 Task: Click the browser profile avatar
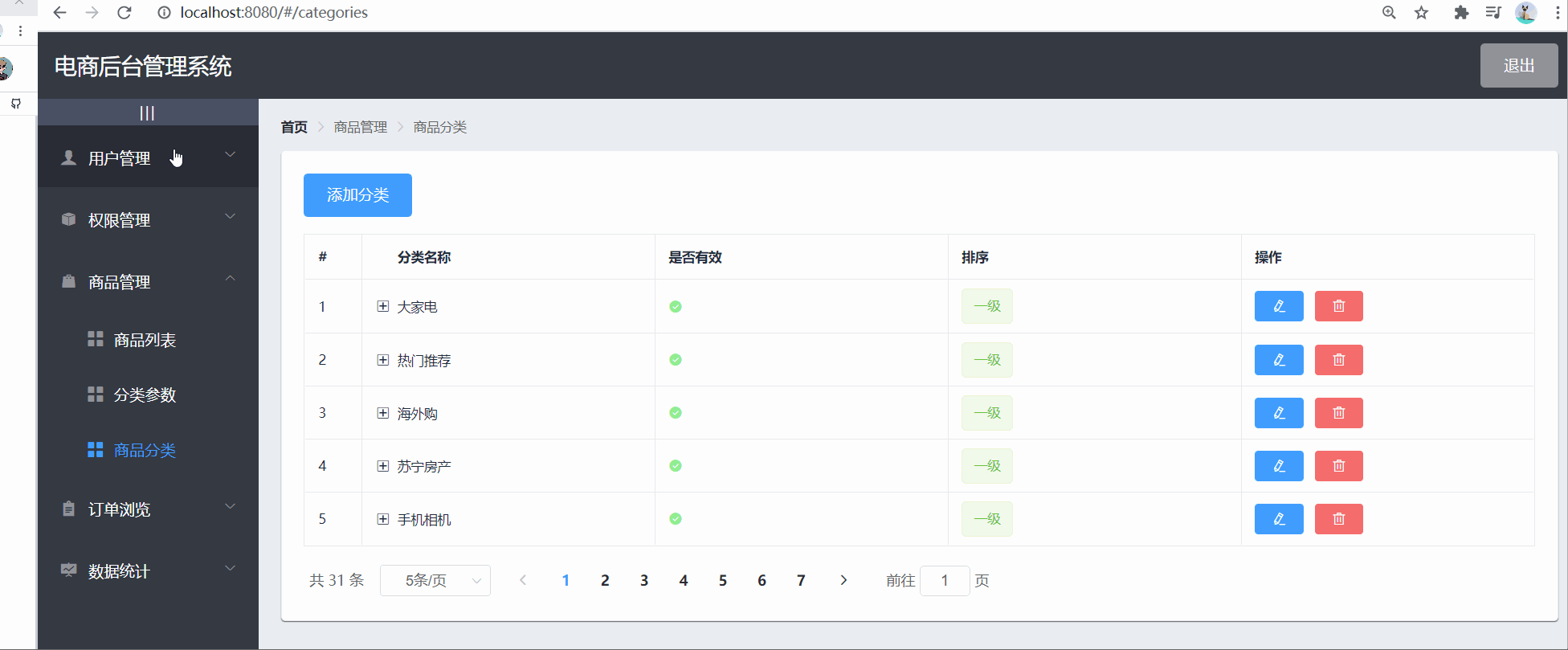point(1525,13)
